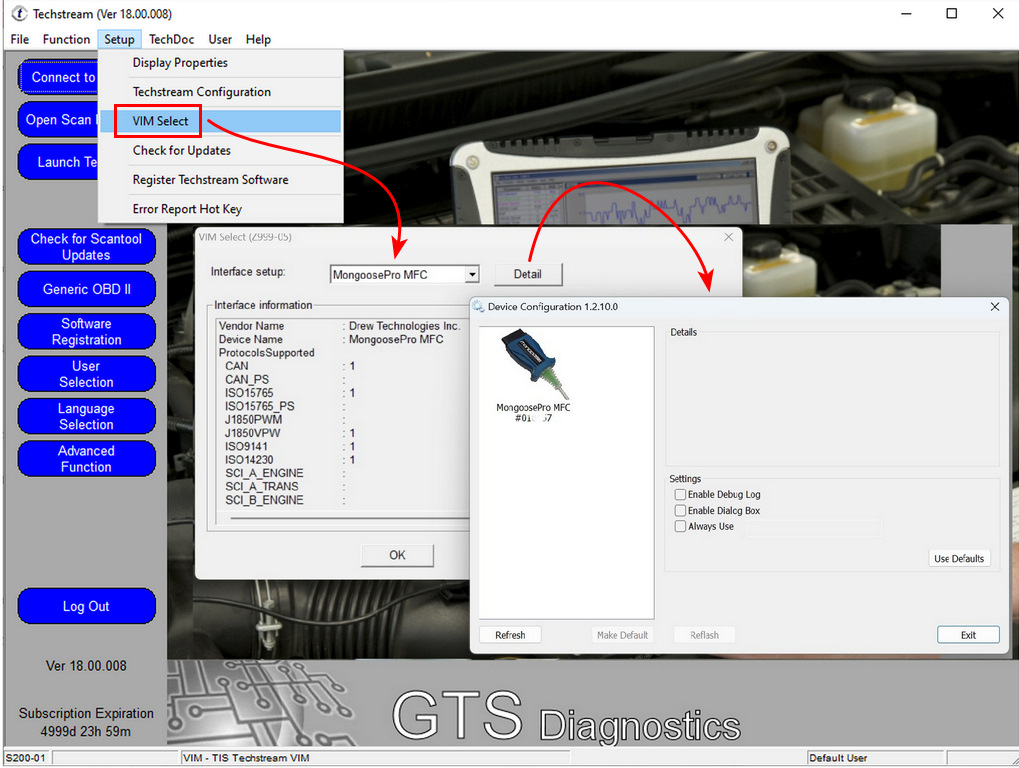The height and width of the screenshot is (768, 1019).
Task: Click the ISO15765 protocol row
Action: point(289,393)
